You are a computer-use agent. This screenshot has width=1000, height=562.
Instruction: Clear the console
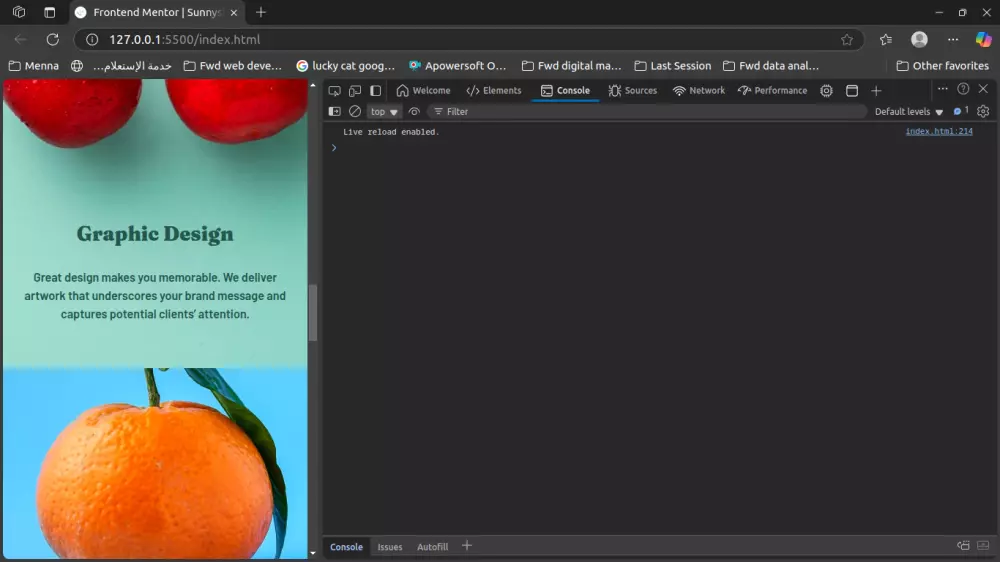355,112
